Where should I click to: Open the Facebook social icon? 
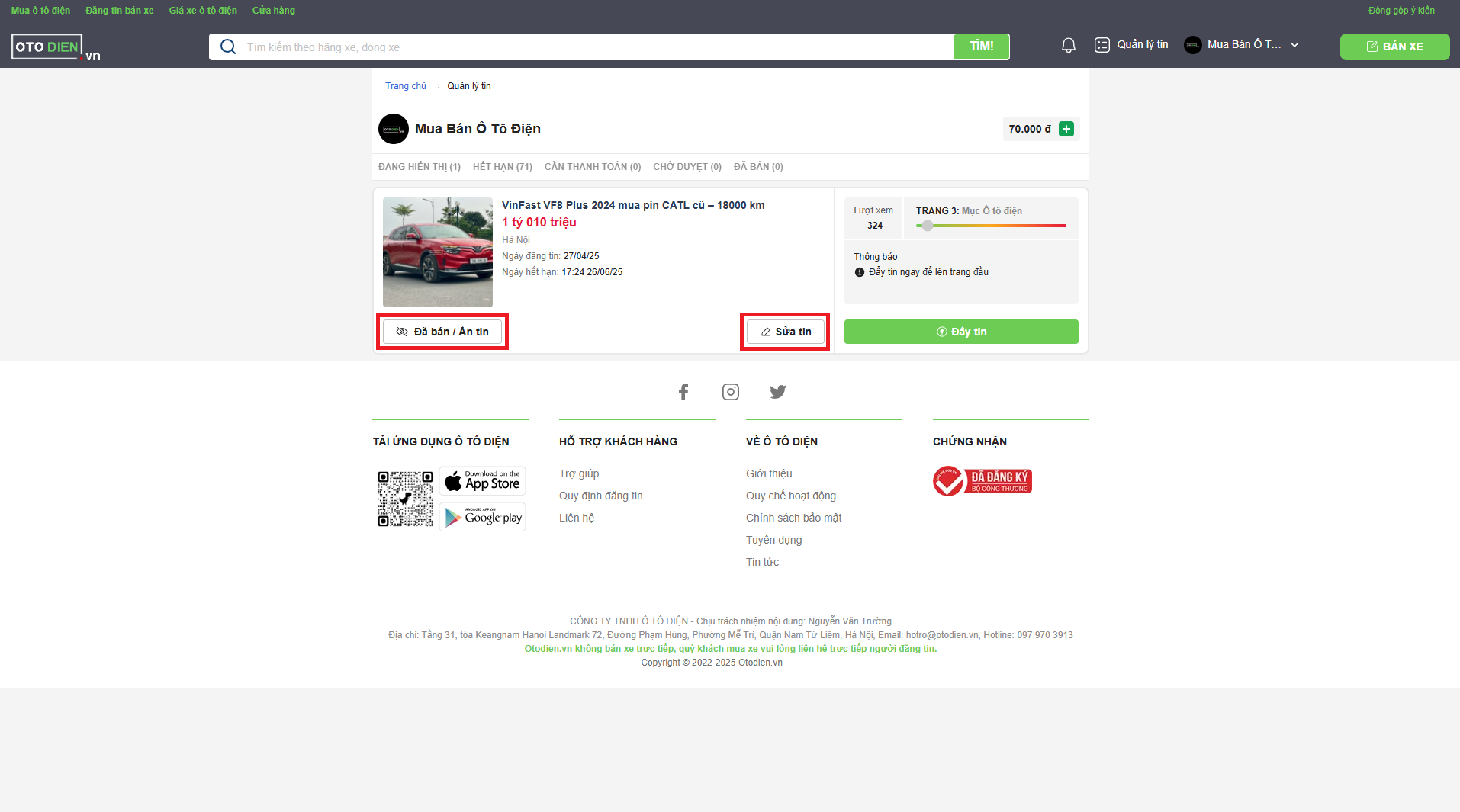[x=683, y=392]
